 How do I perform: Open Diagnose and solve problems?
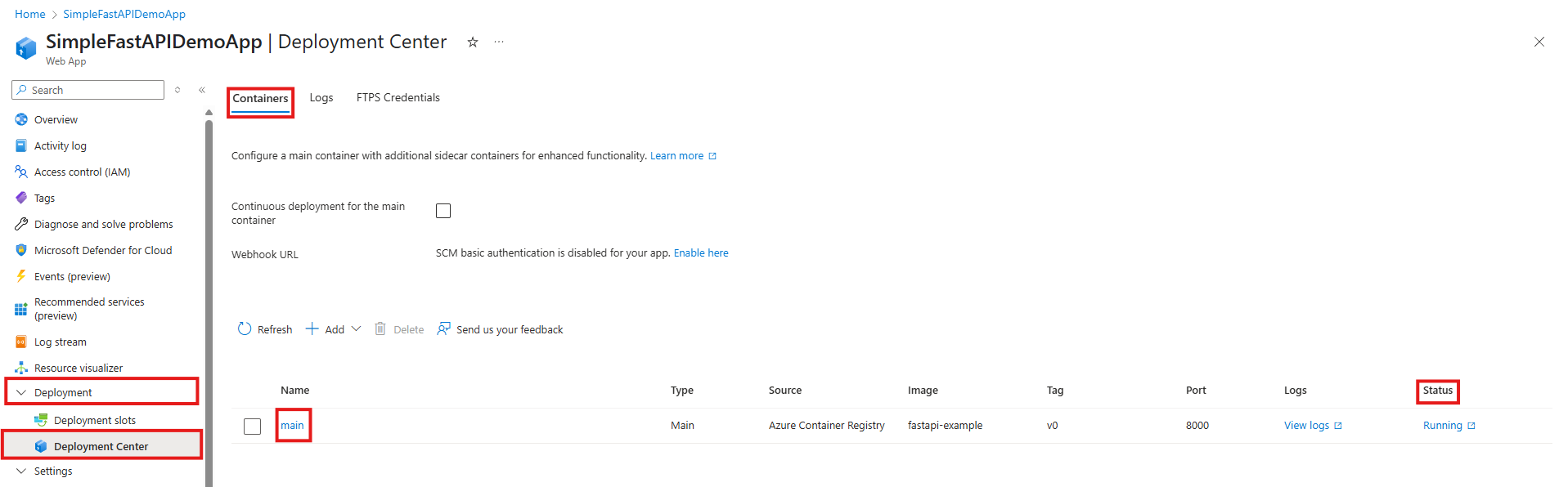click(103, 225)
